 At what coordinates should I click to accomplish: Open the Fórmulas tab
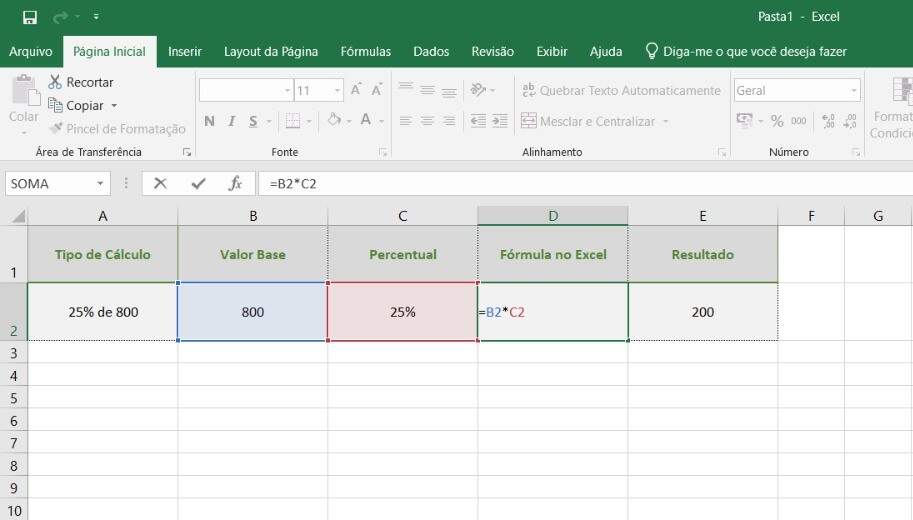point(366,52)
